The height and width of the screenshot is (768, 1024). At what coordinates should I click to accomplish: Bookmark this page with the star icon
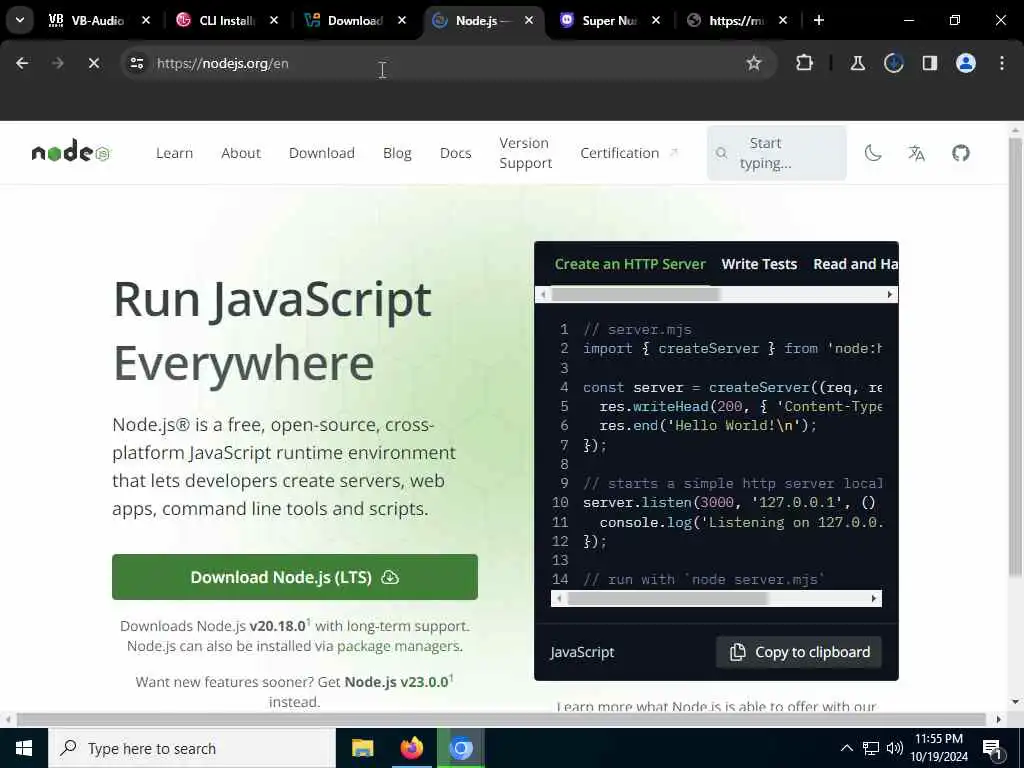754,63
